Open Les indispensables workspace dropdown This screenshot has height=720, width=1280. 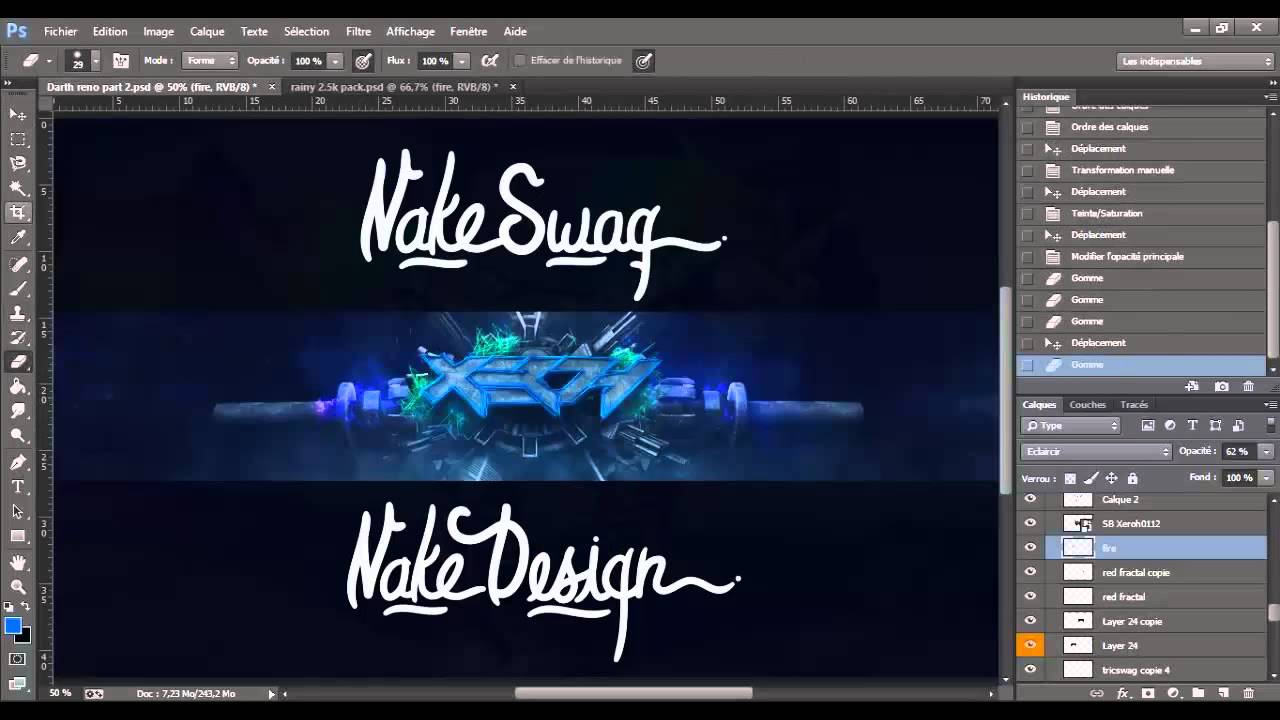(x=1196, y=61)
